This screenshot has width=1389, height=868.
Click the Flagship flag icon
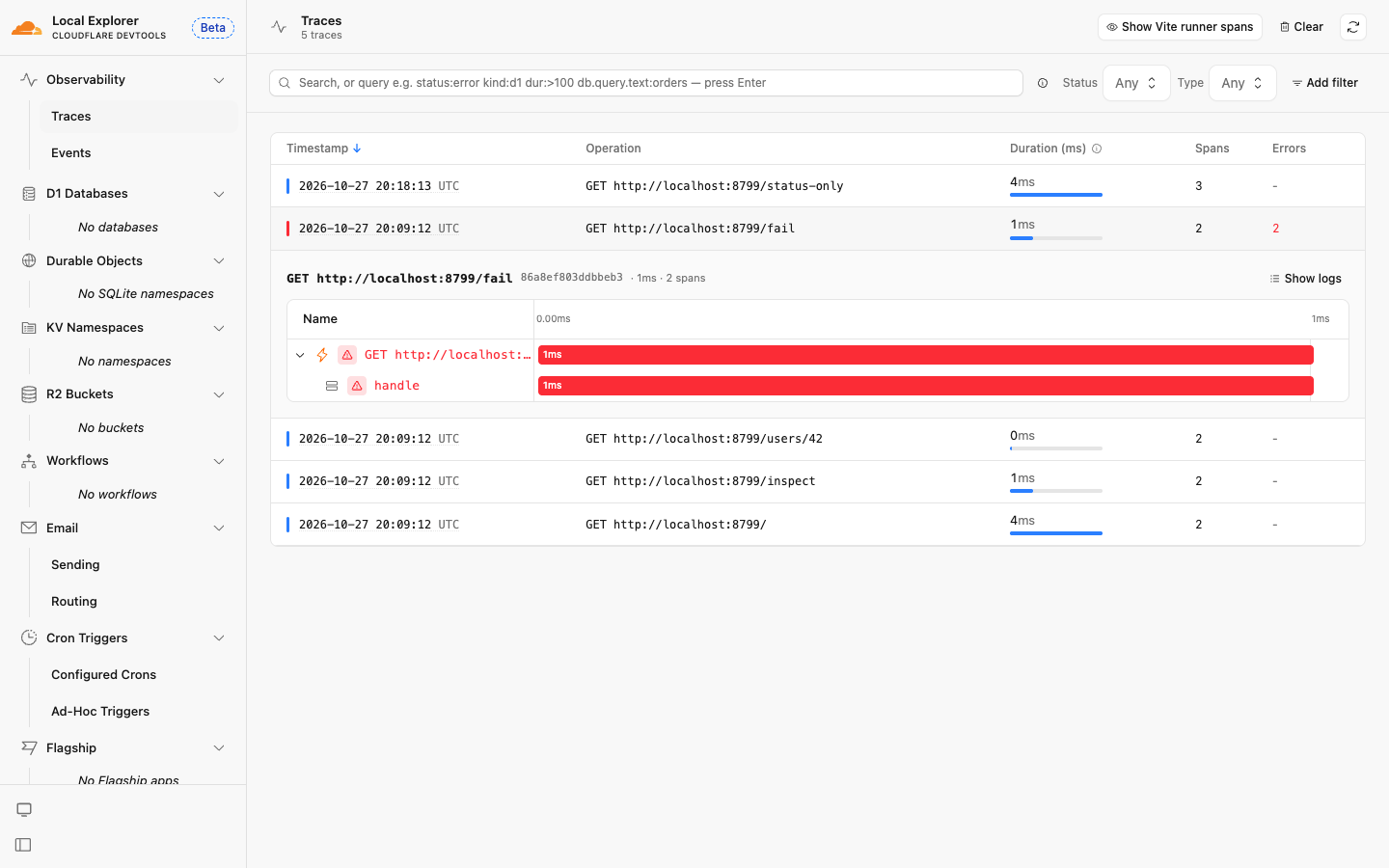pyautogui.click(x=29, y=747)
